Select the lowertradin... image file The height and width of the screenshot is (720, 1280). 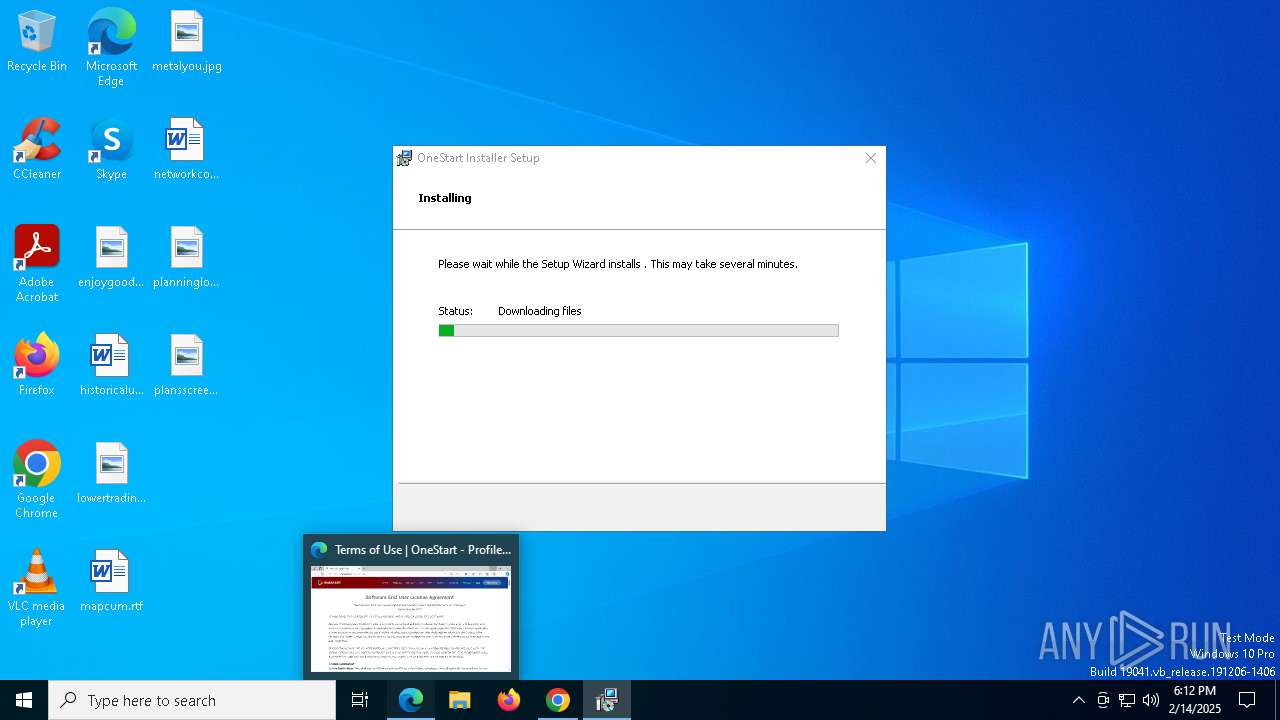pyautogui.click(x=111, y=473)
